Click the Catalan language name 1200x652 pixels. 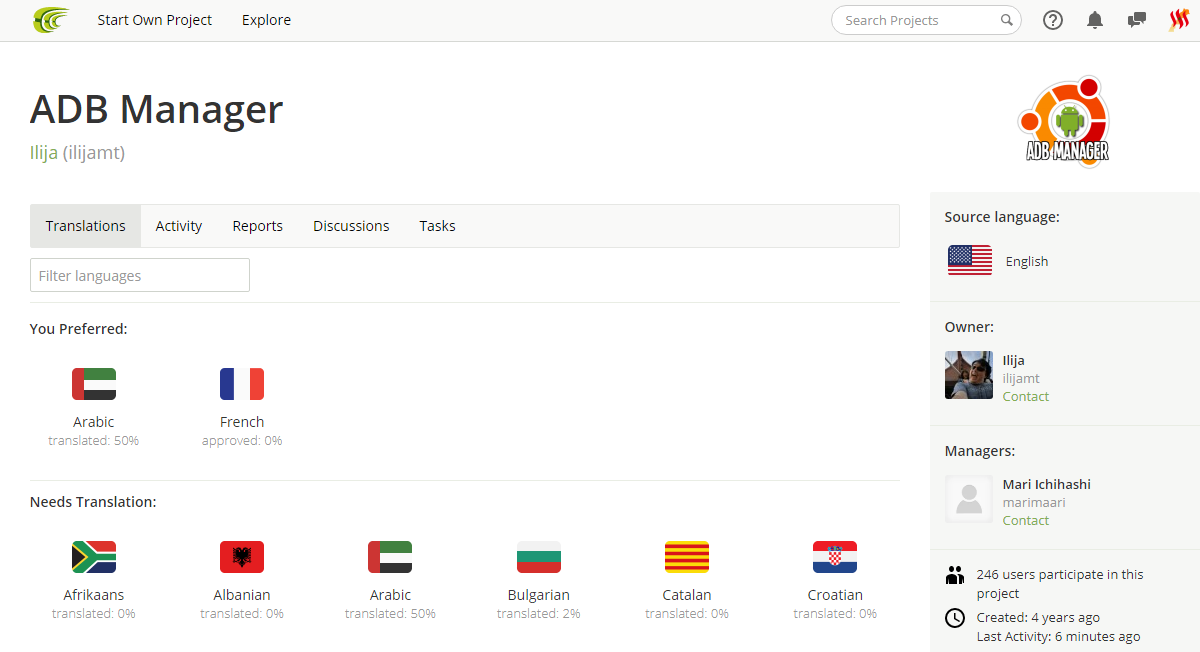(687, 595)
